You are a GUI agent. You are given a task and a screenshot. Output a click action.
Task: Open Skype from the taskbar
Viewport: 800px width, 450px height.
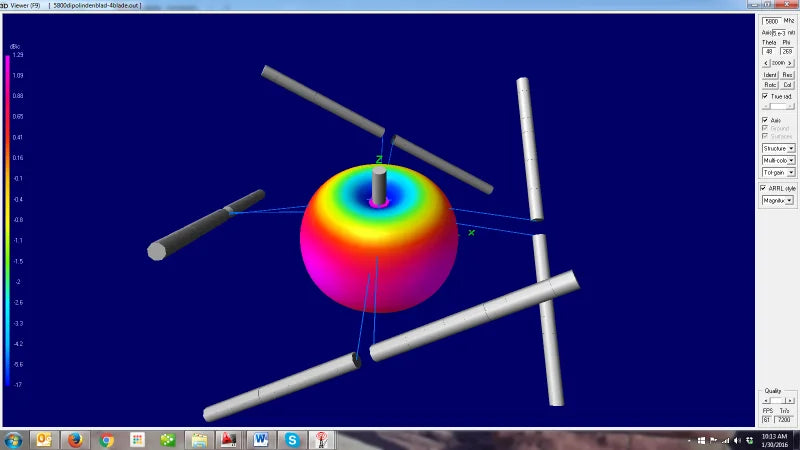pos(291,439)
